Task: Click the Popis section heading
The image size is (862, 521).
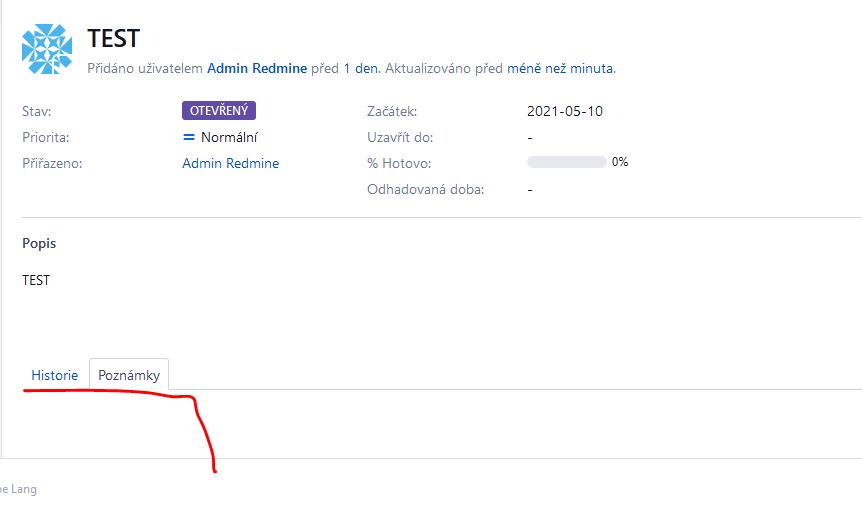Action: click(x=39, y=243)
